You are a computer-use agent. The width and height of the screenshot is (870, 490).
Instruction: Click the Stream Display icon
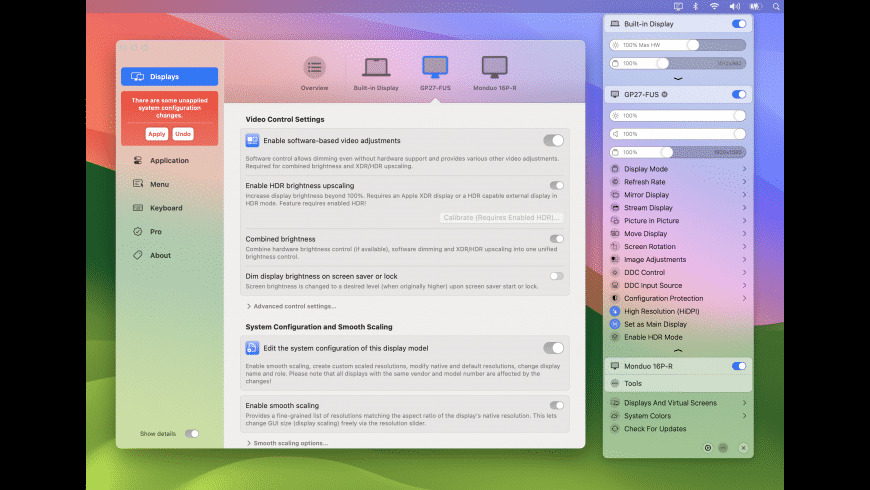coord(615,208)
